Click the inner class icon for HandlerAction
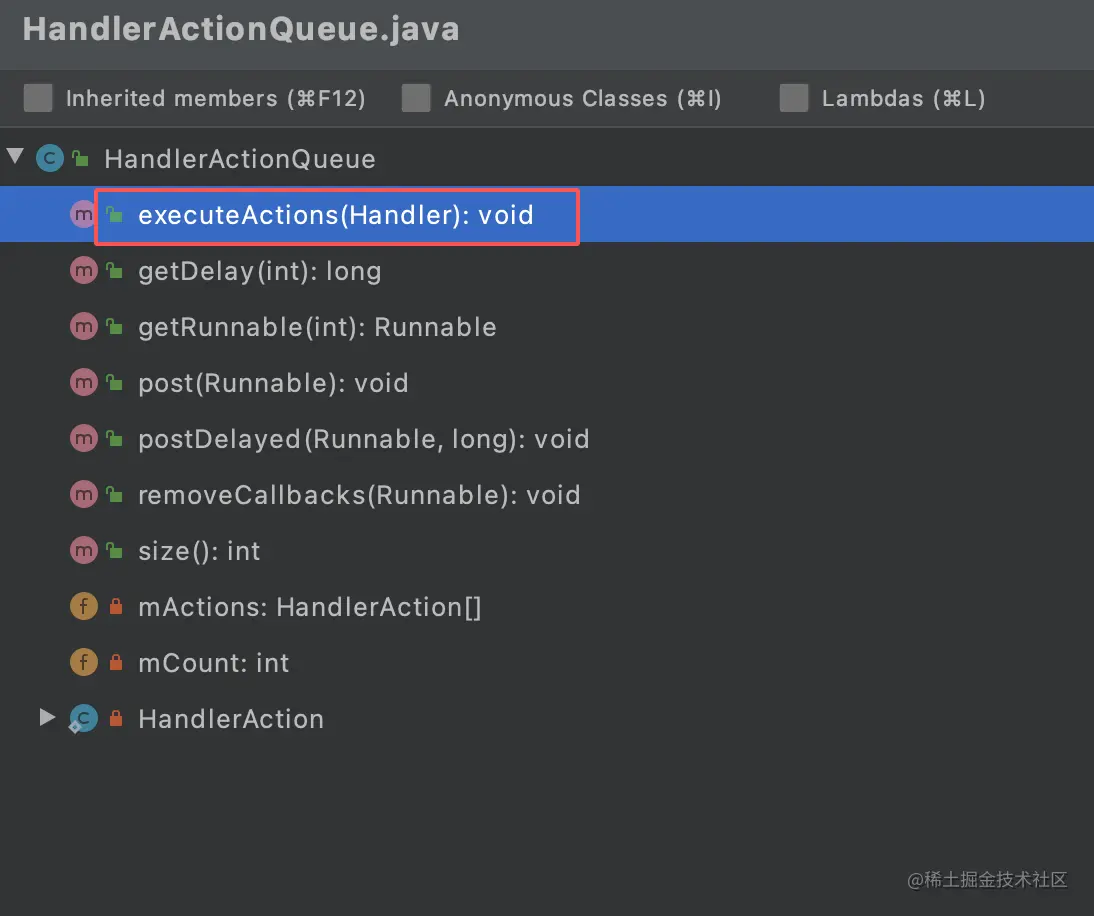1094x916 pixels. click(83, 718)
